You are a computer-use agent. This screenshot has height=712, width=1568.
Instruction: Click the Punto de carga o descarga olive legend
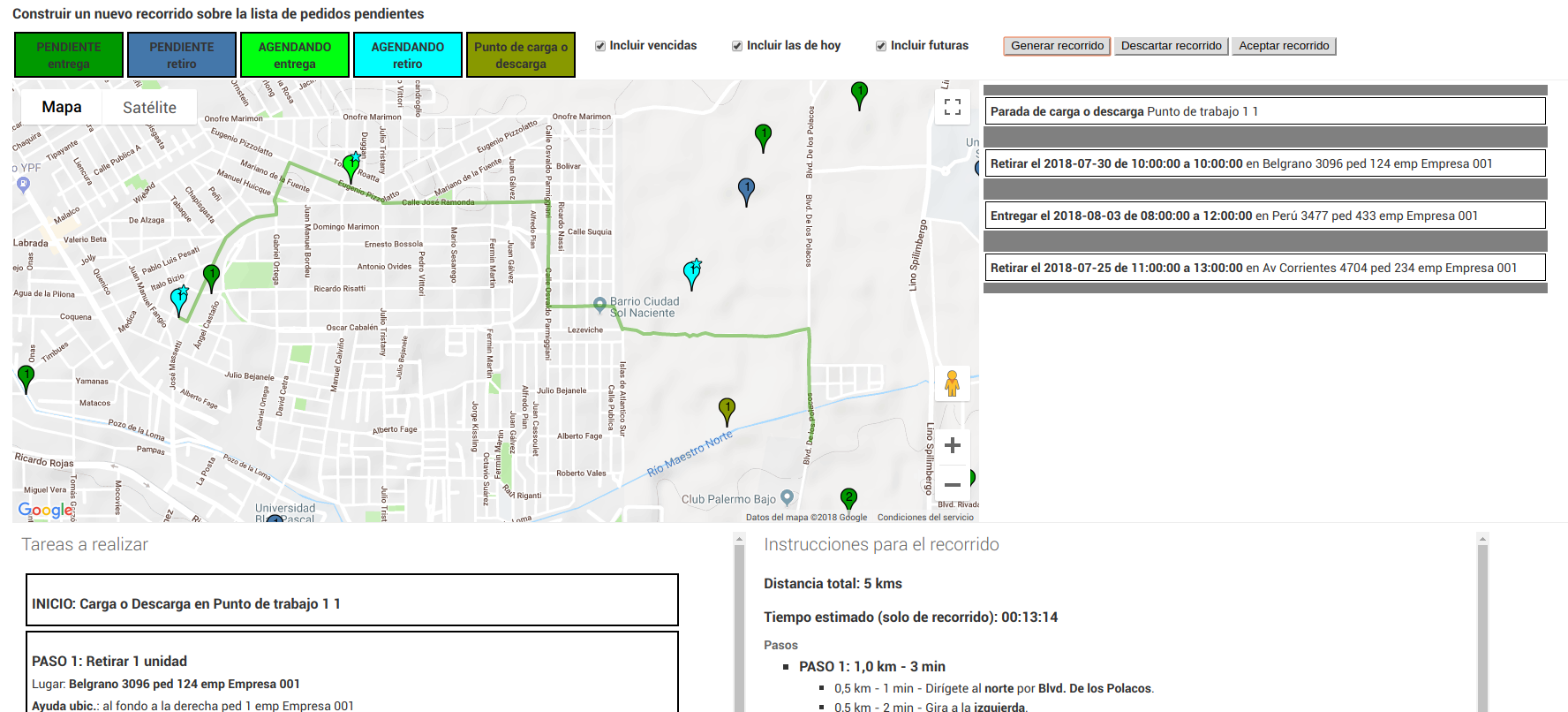[x=521, y=55]
